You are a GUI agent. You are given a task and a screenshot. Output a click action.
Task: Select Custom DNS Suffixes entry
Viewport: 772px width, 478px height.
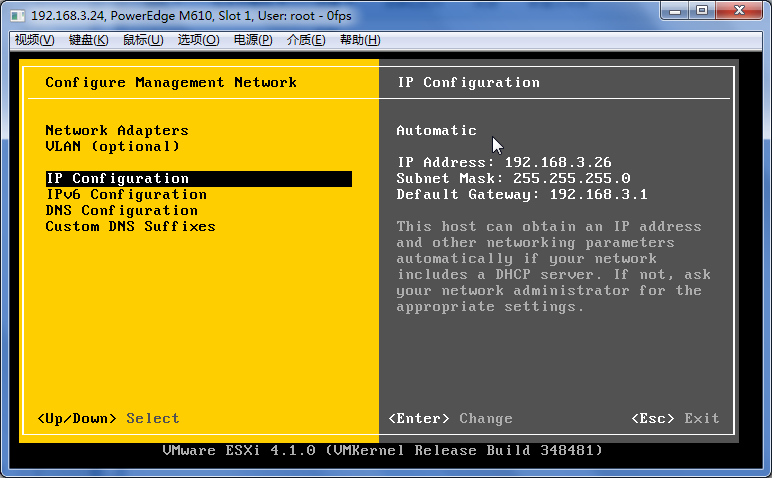[x=130, y=226]
